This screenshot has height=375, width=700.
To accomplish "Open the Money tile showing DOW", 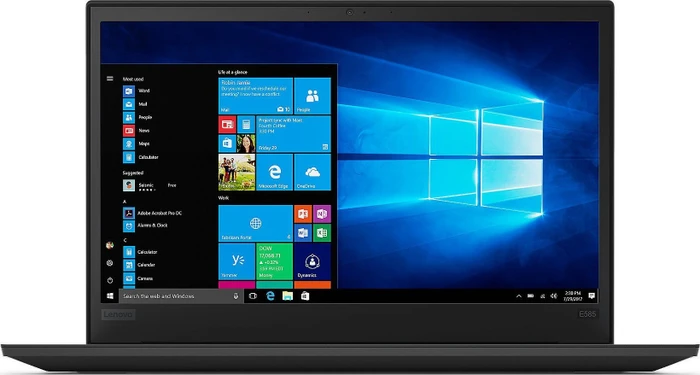I will pos(275,262).
